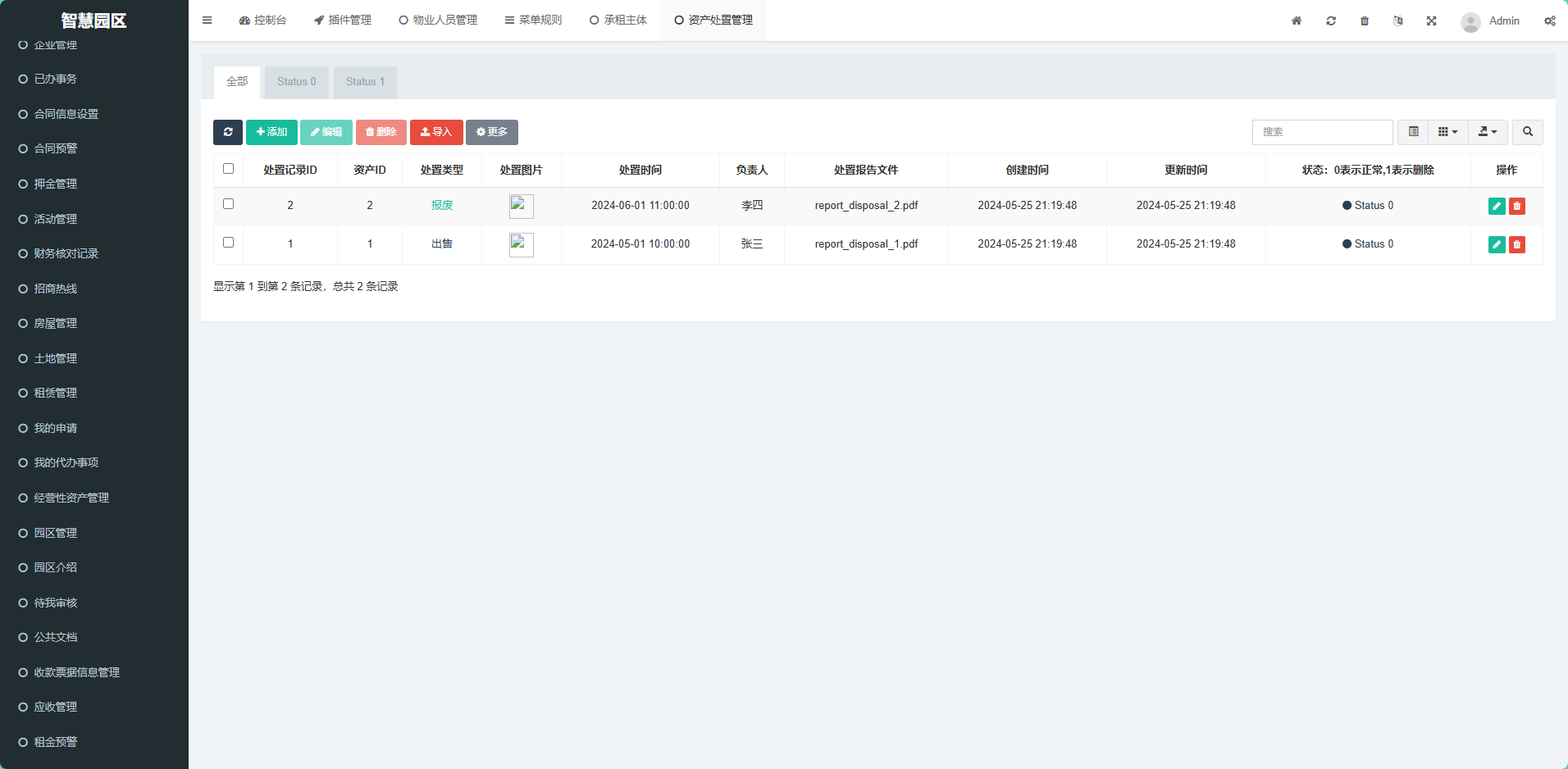Screen dimensions: 1568x769
Task: Check the select-all header checkbox
Action: point(229,169)
